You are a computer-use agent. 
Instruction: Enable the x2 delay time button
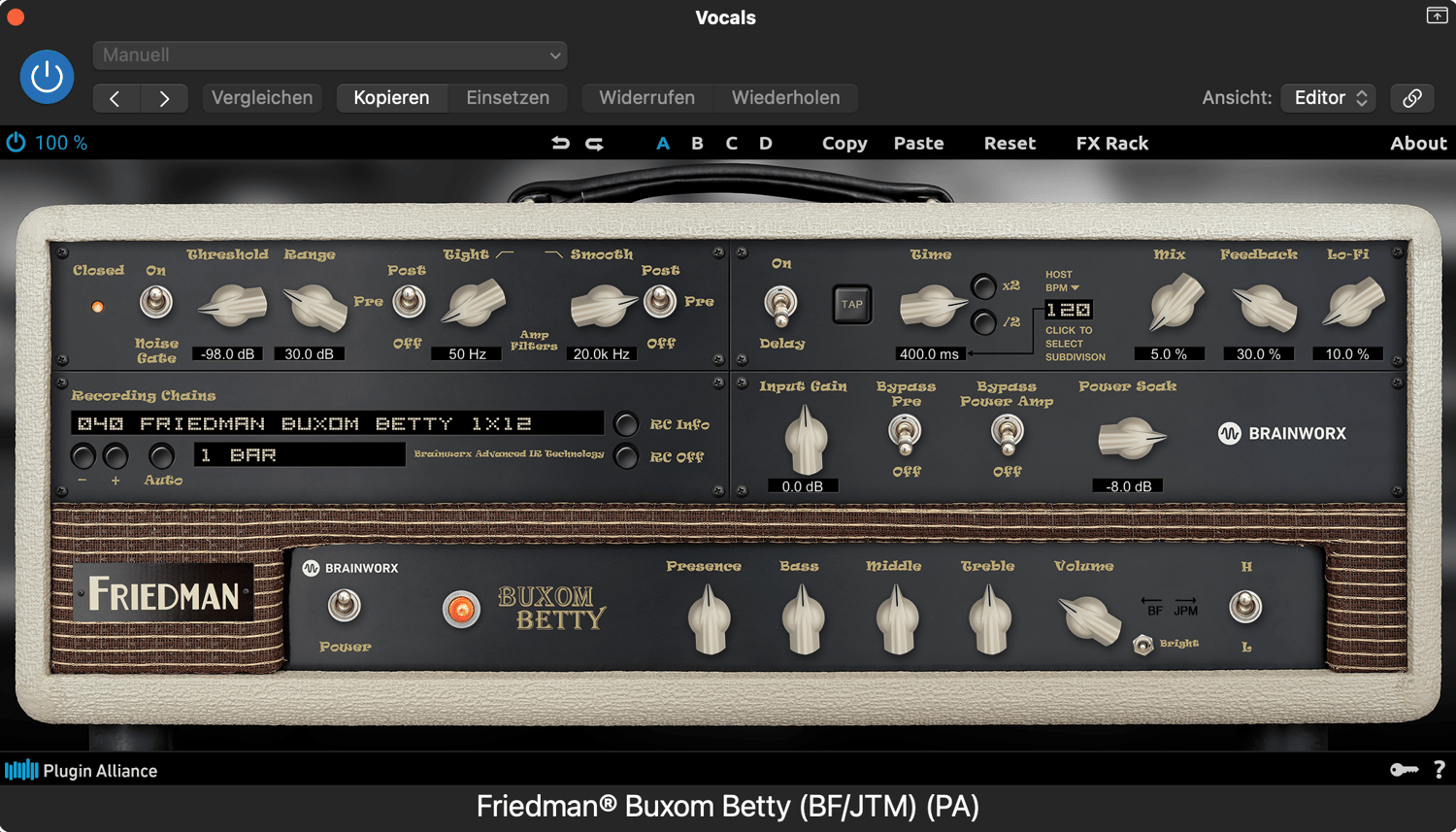pos(983,286)
